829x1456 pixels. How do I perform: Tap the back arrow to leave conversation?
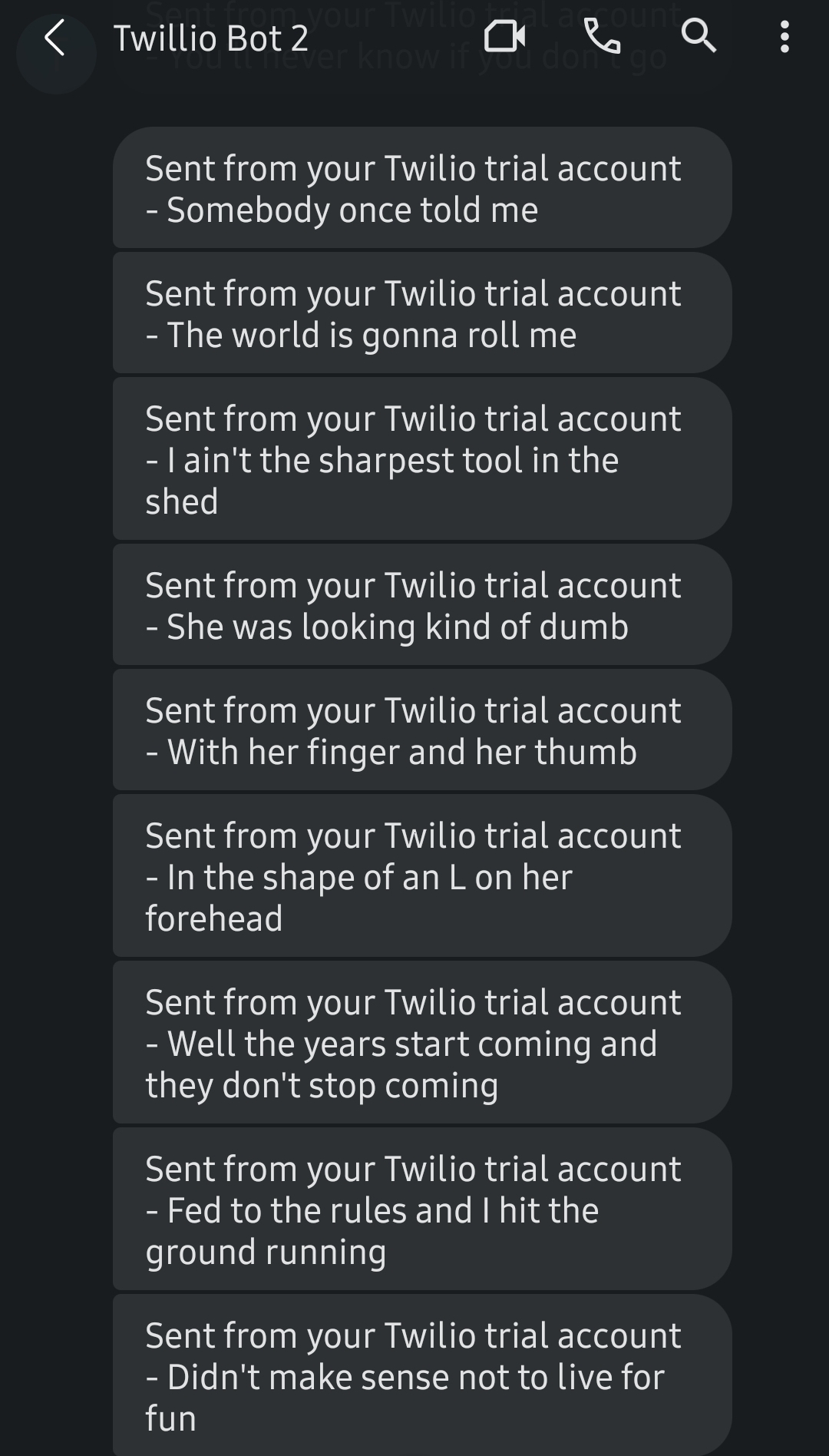coord(55,38)
